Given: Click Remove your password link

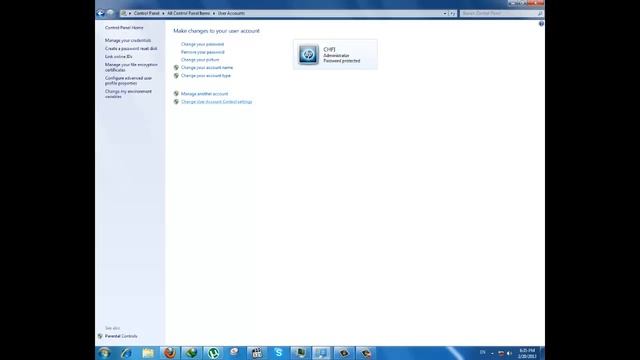Looking at the screenshot, I should tap(202, 52).
